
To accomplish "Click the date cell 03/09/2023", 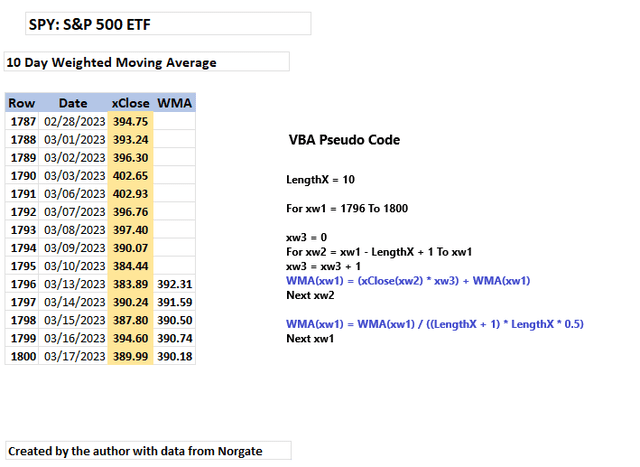I will pyautogui.click(x=74, y=247).
